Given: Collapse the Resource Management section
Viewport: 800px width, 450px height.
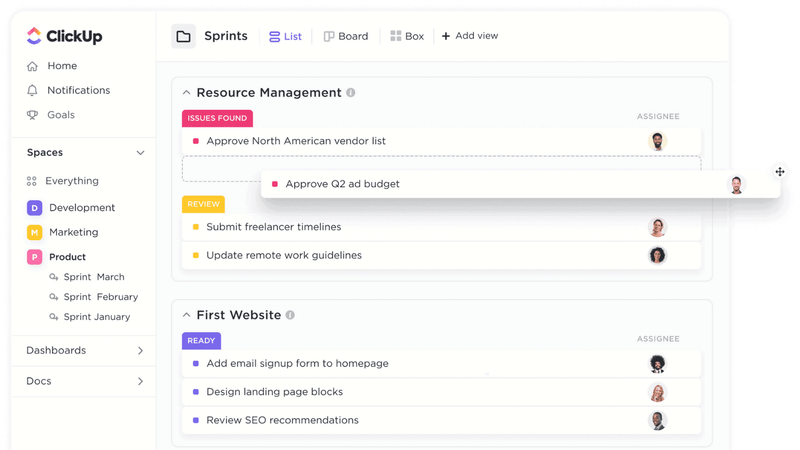Looking at the screenshot, I should pyautogui.click(x=186, y=92).
